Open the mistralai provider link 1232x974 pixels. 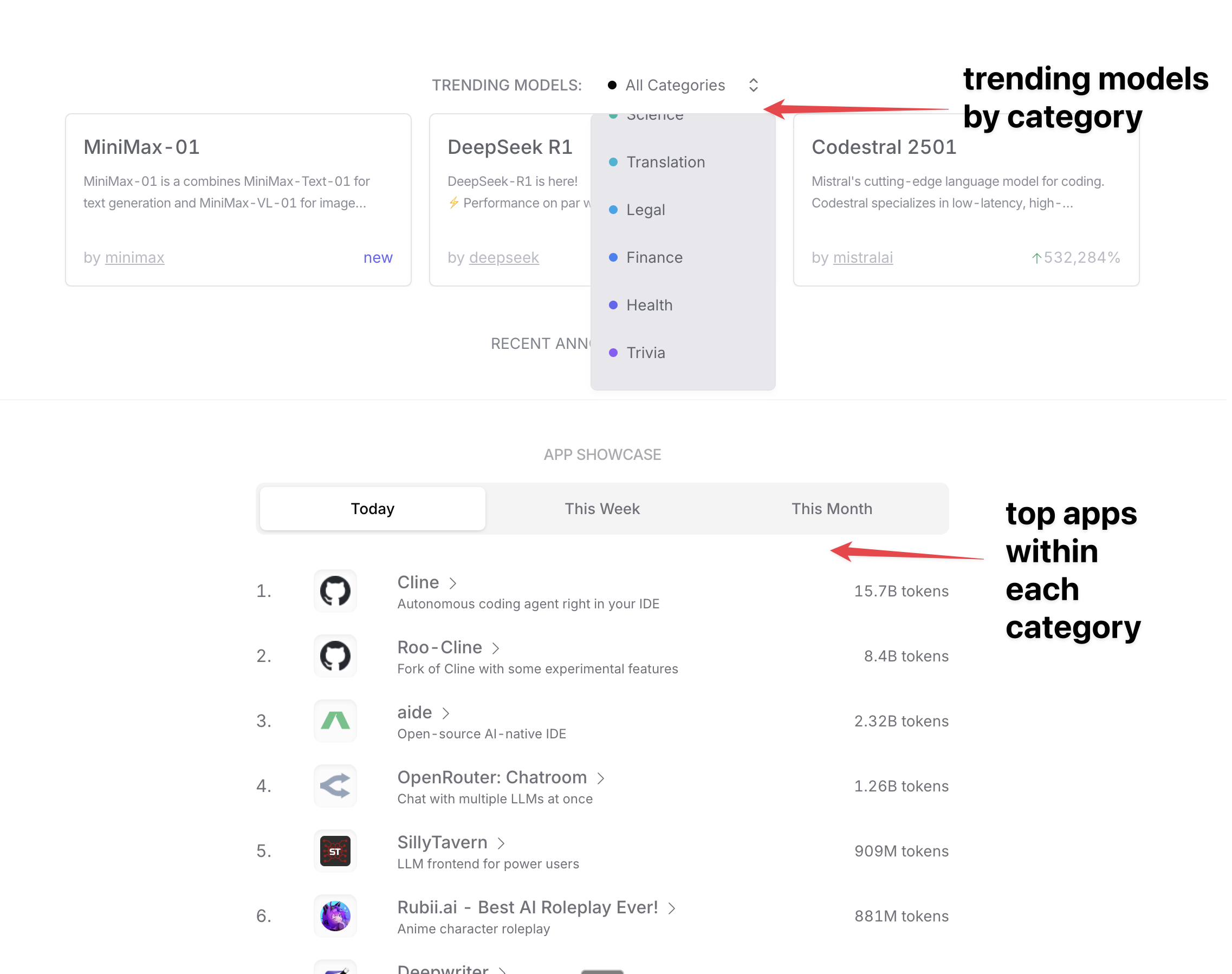pos(863,258)
